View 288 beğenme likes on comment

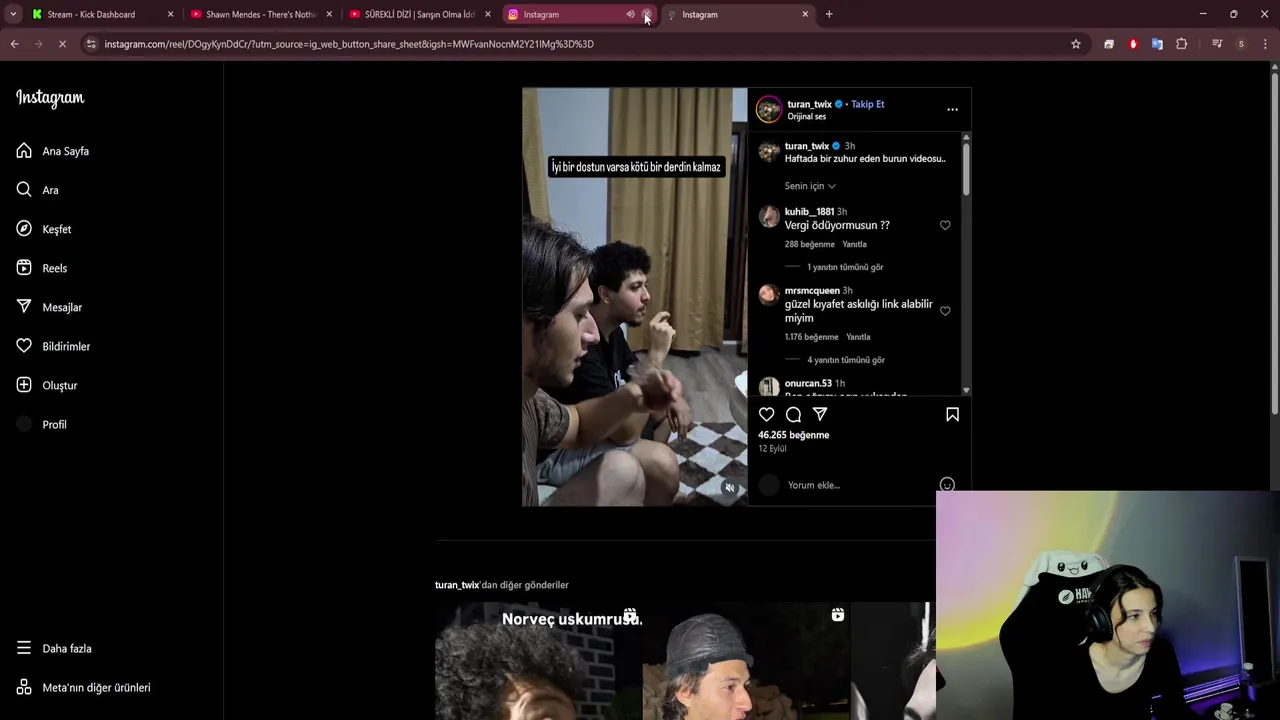coord(810,244)
